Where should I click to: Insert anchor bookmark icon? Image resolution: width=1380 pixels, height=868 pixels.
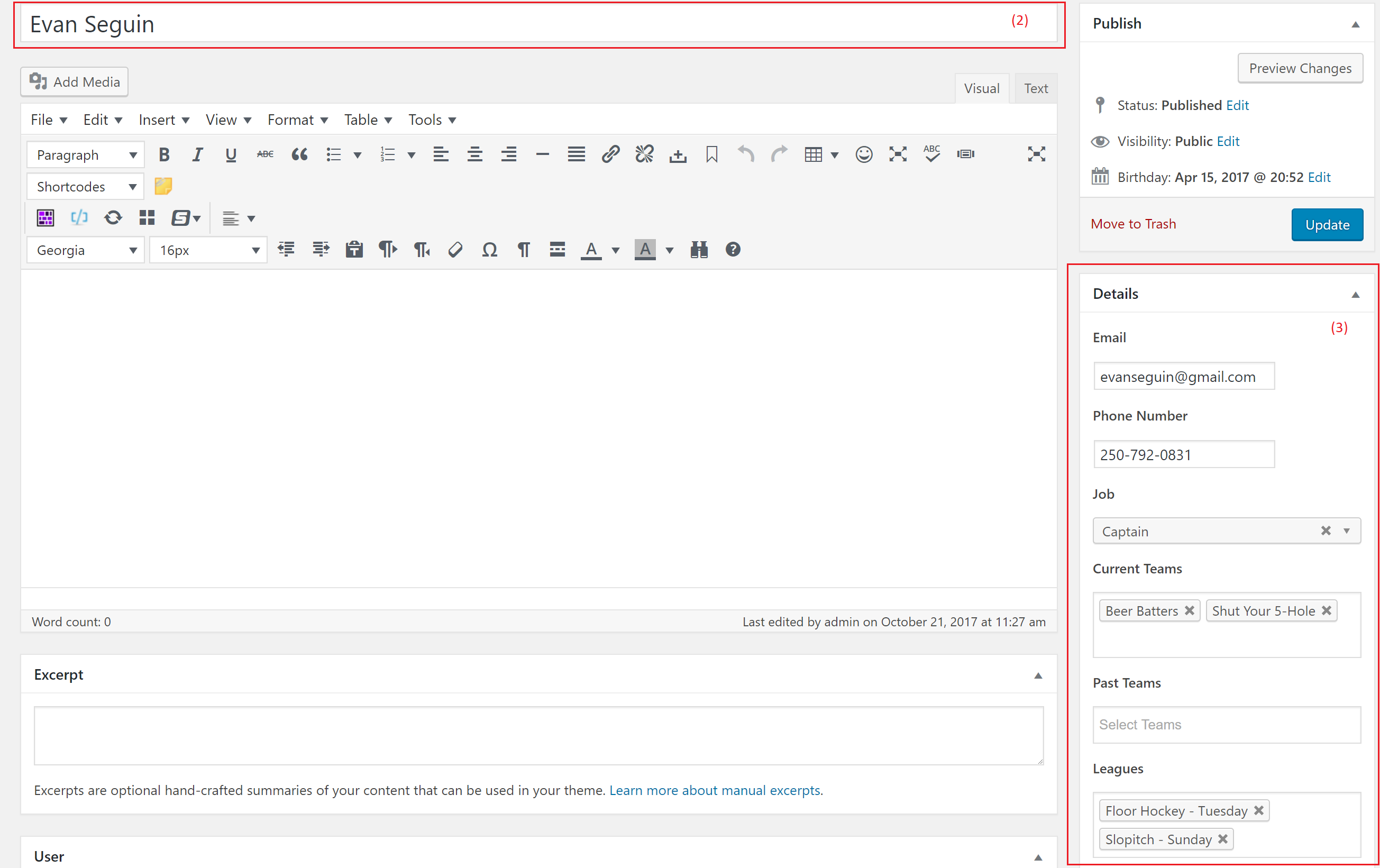coord(712,154)
